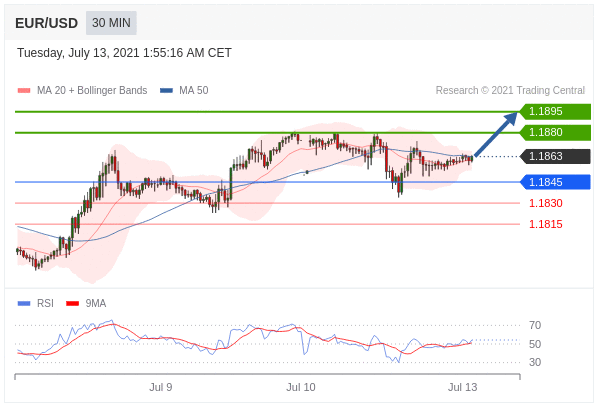Image resolution: width=600 pixels, height=407 pixels.
Task: Select the blue MA 50 legend swatch
Action: pos(166,91)
